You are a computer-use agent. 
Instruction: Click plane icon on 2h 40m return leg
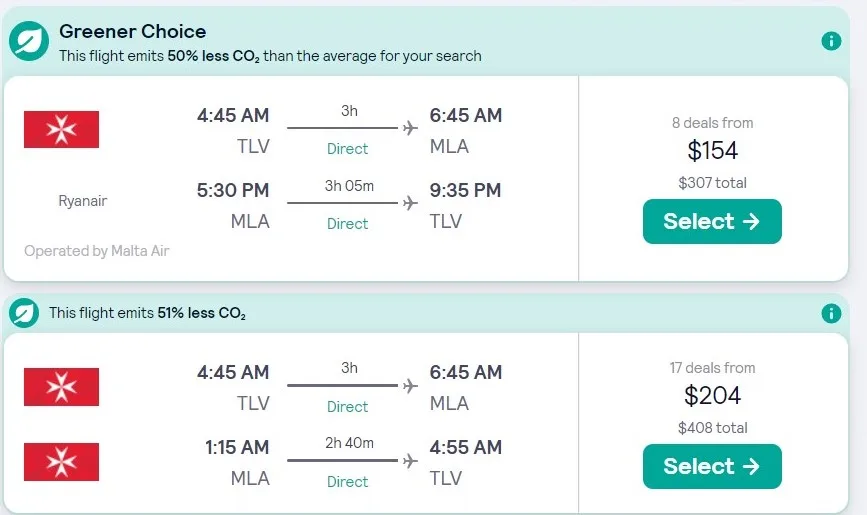(410, 461)
